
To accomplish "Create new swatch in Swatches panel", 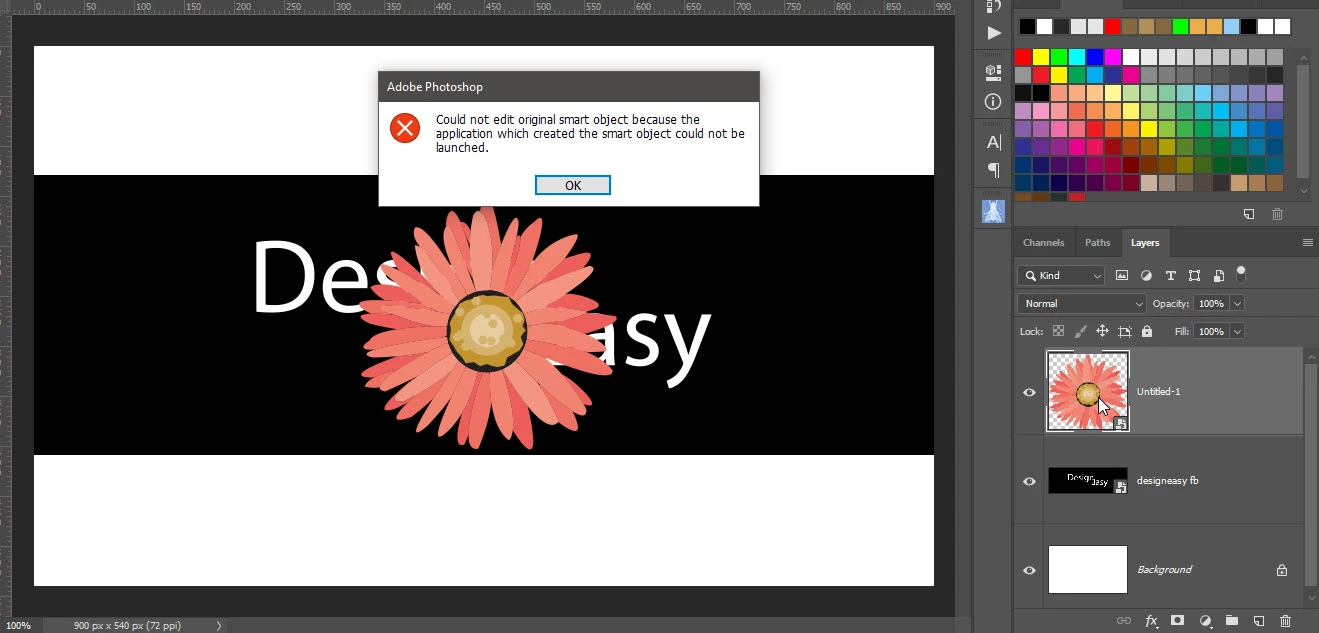I will click(1249, 214).
